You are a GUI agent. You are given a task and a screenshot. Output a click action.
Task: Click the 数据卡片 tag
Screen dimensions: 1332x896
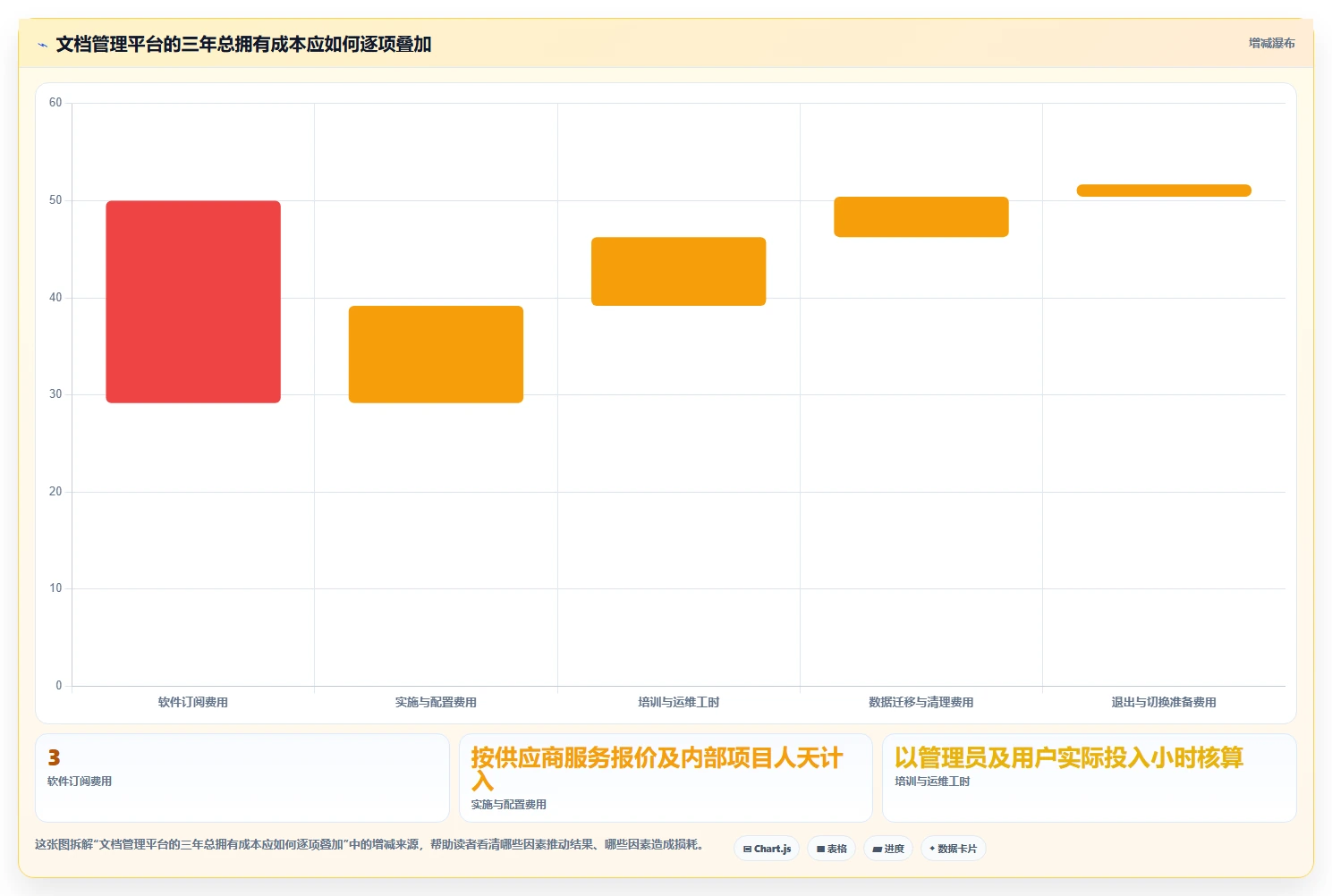point(953,849)
